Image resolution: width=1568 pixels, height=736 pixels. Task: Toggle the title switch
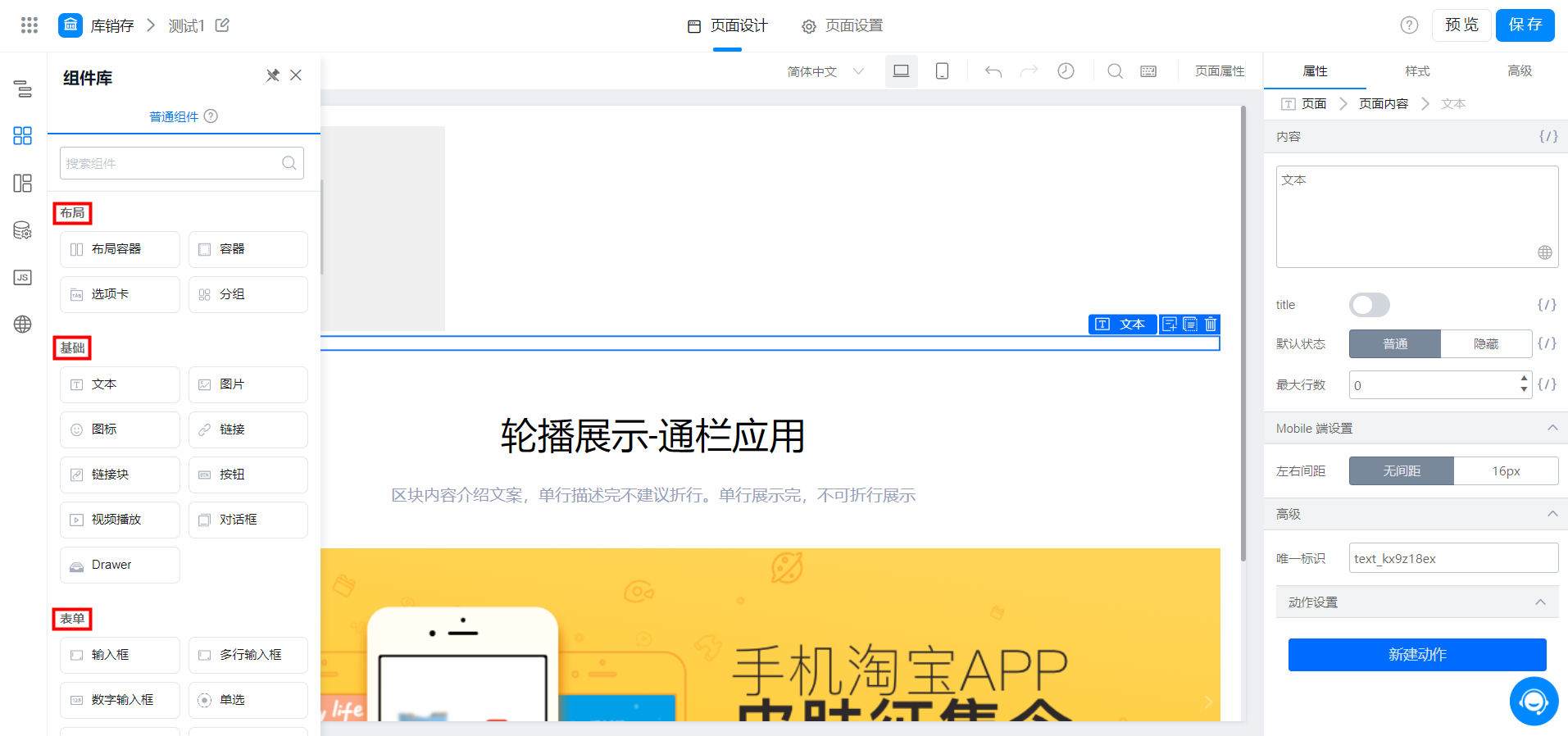(1369, 305)
